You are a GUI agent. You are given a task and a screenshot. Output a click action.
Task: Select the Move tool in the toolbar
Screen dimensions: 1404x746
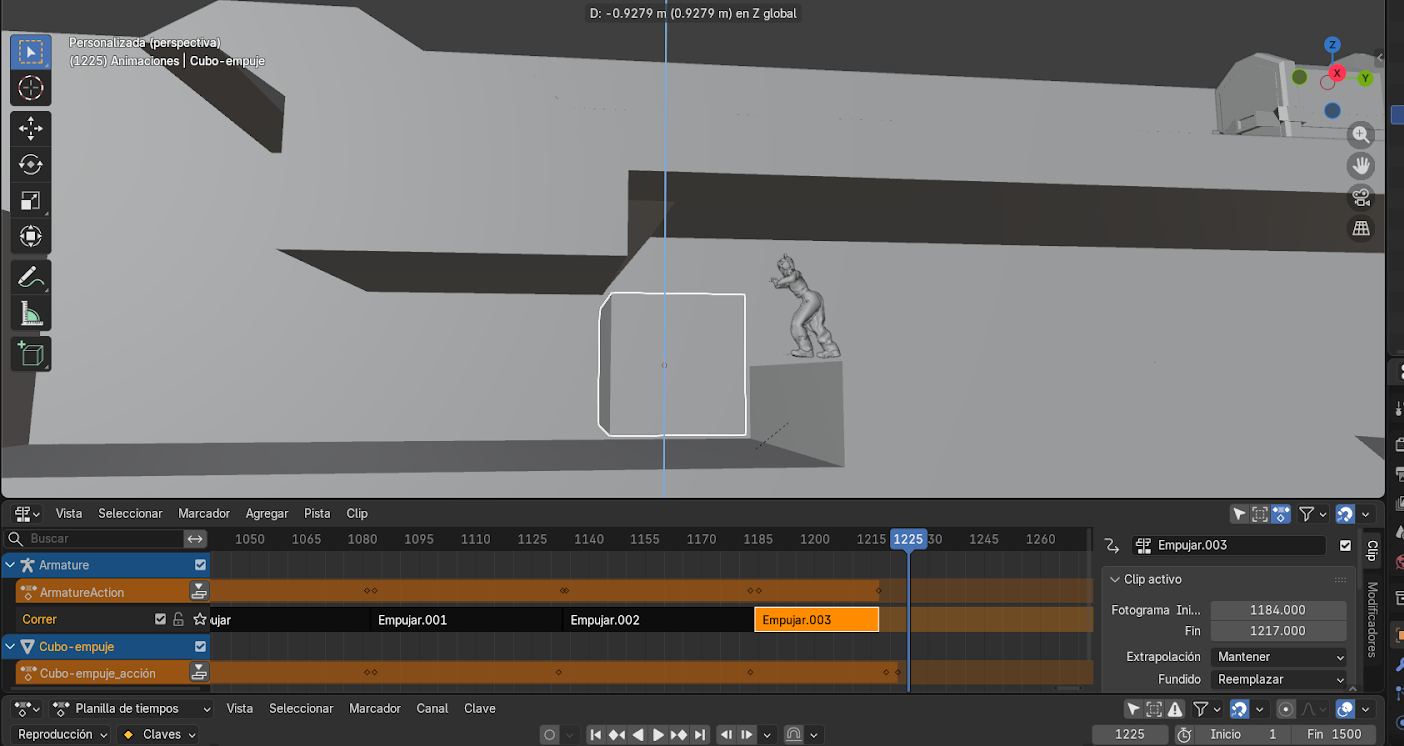(30, 128)
